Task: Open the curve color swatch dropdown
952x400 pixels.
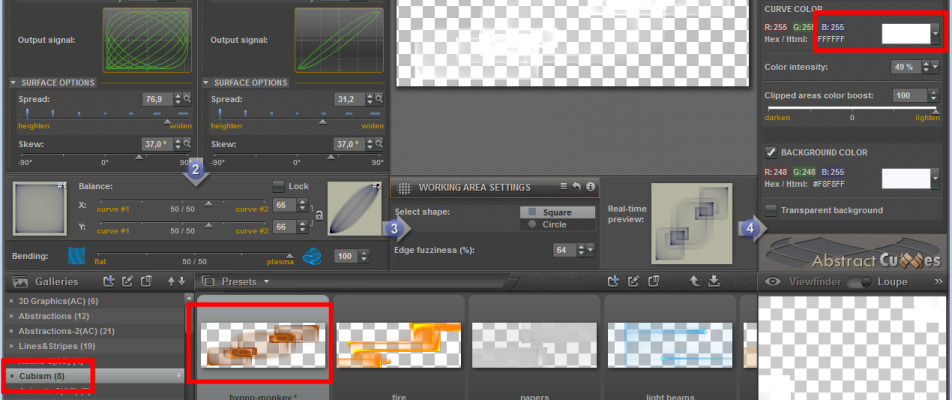Action: tap(935, 32)
